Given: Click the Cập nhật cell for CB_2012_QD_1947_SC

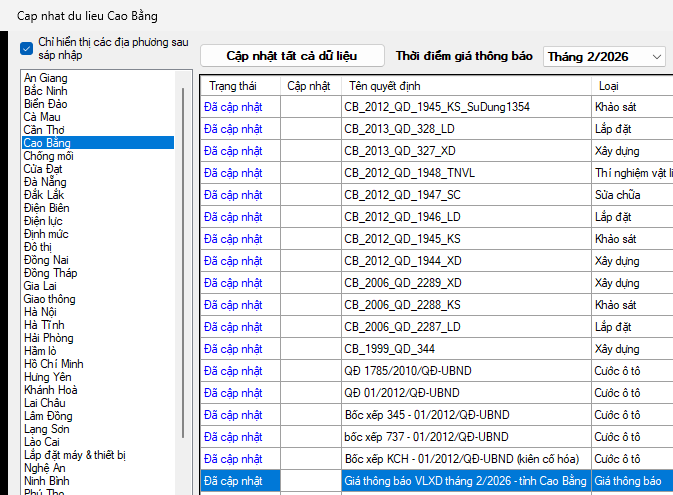Looking at the screenshot, I should pyautogui.click(x=310, y=194).
